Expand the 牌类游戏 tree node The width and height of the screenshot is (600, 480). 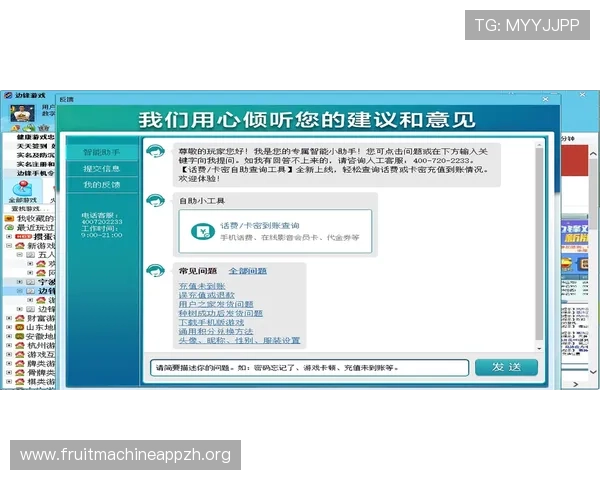point(9,363)
